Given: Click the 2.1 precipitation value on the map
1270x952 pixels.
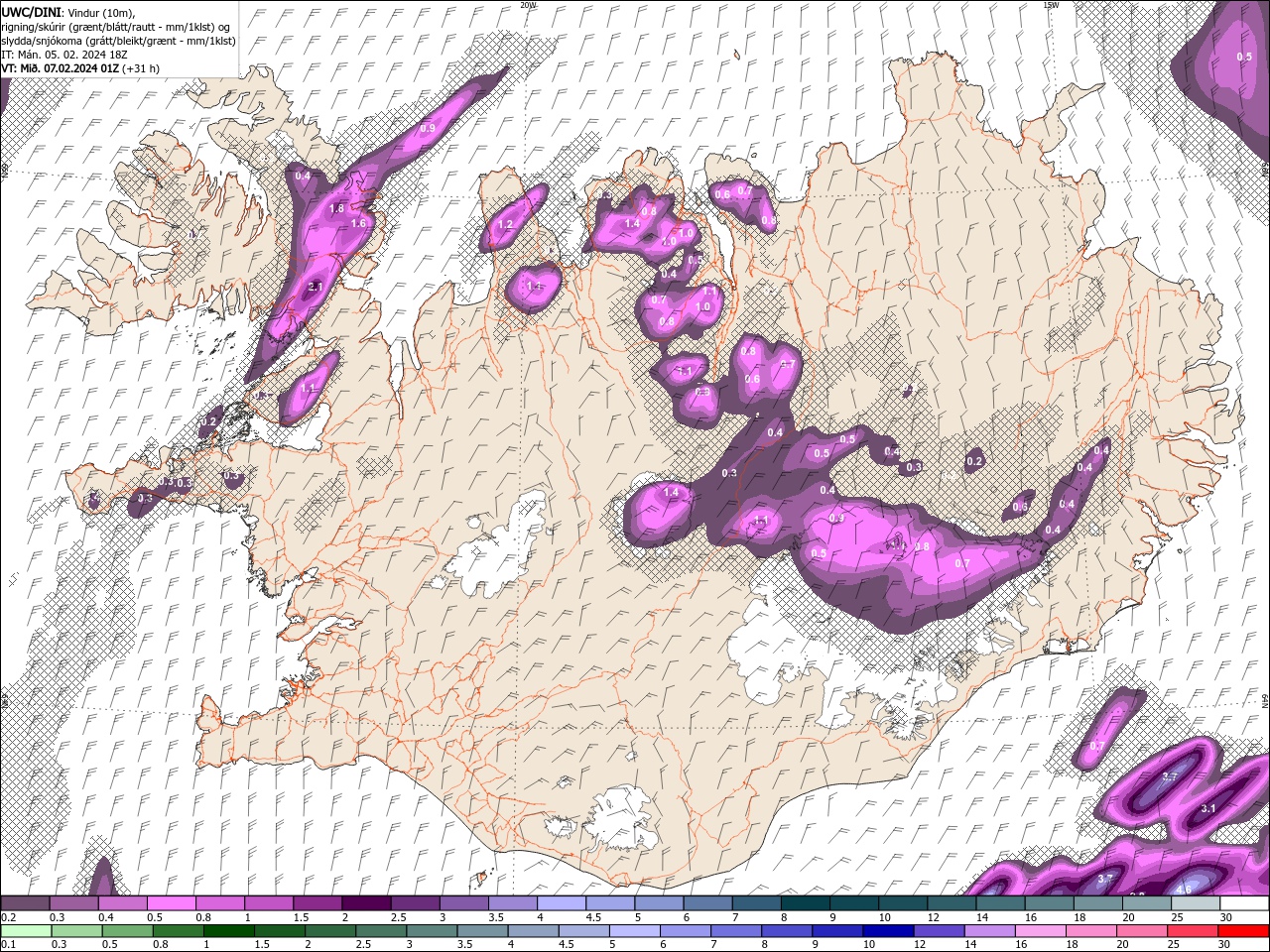Looking at the screenshot, I should tap(316, 287).
